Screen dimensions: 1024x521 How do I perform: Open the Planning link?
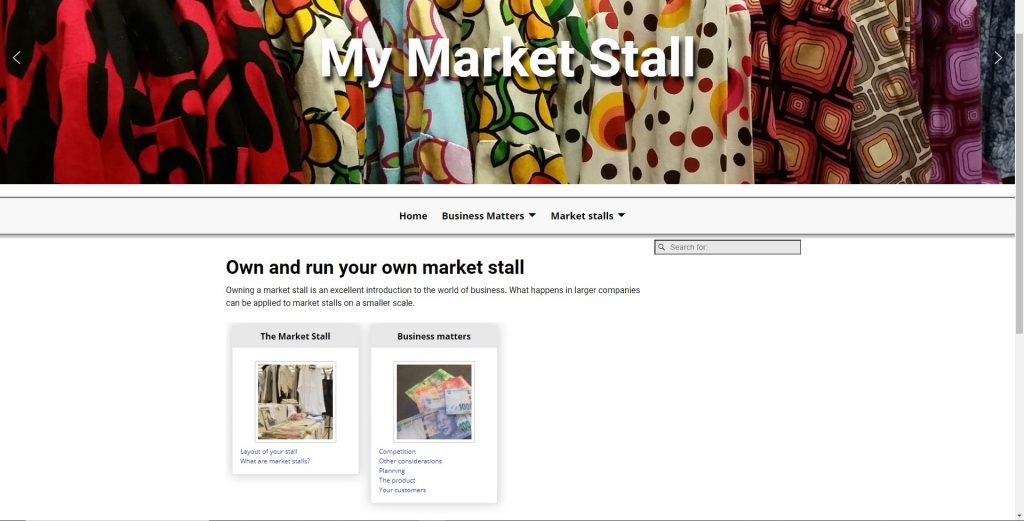click(x=392, y=471)
